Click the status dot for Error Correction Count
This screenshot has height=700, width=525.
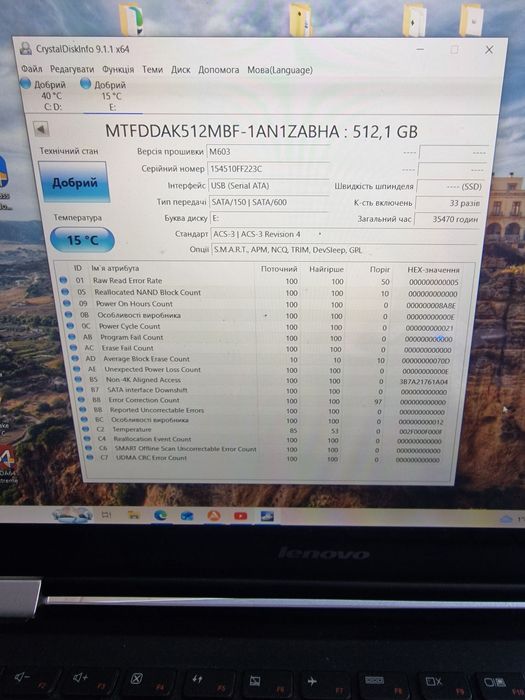[82, 400]
